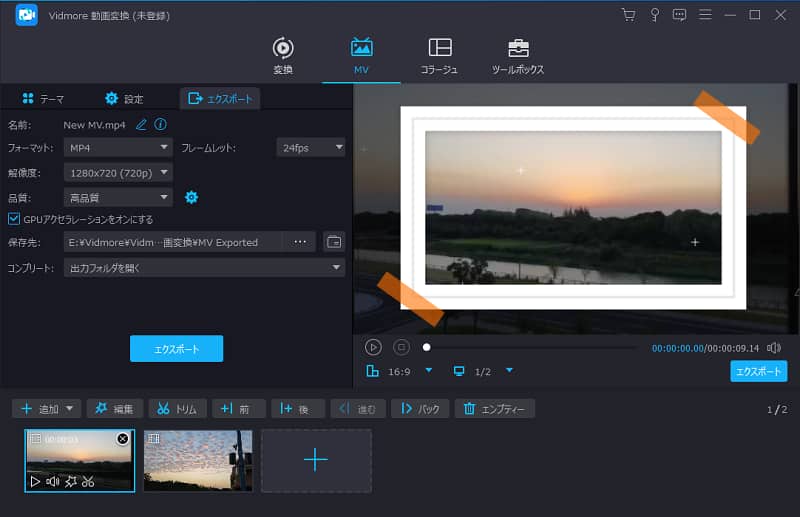Click the info icon next to New MV.mp4

[x=160, y=124]
